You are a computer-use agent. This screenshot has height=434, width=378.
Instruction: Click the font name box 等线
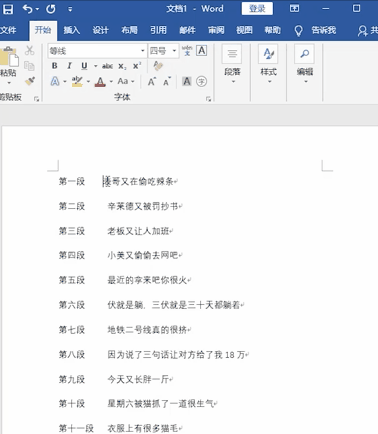pos(93,51)
